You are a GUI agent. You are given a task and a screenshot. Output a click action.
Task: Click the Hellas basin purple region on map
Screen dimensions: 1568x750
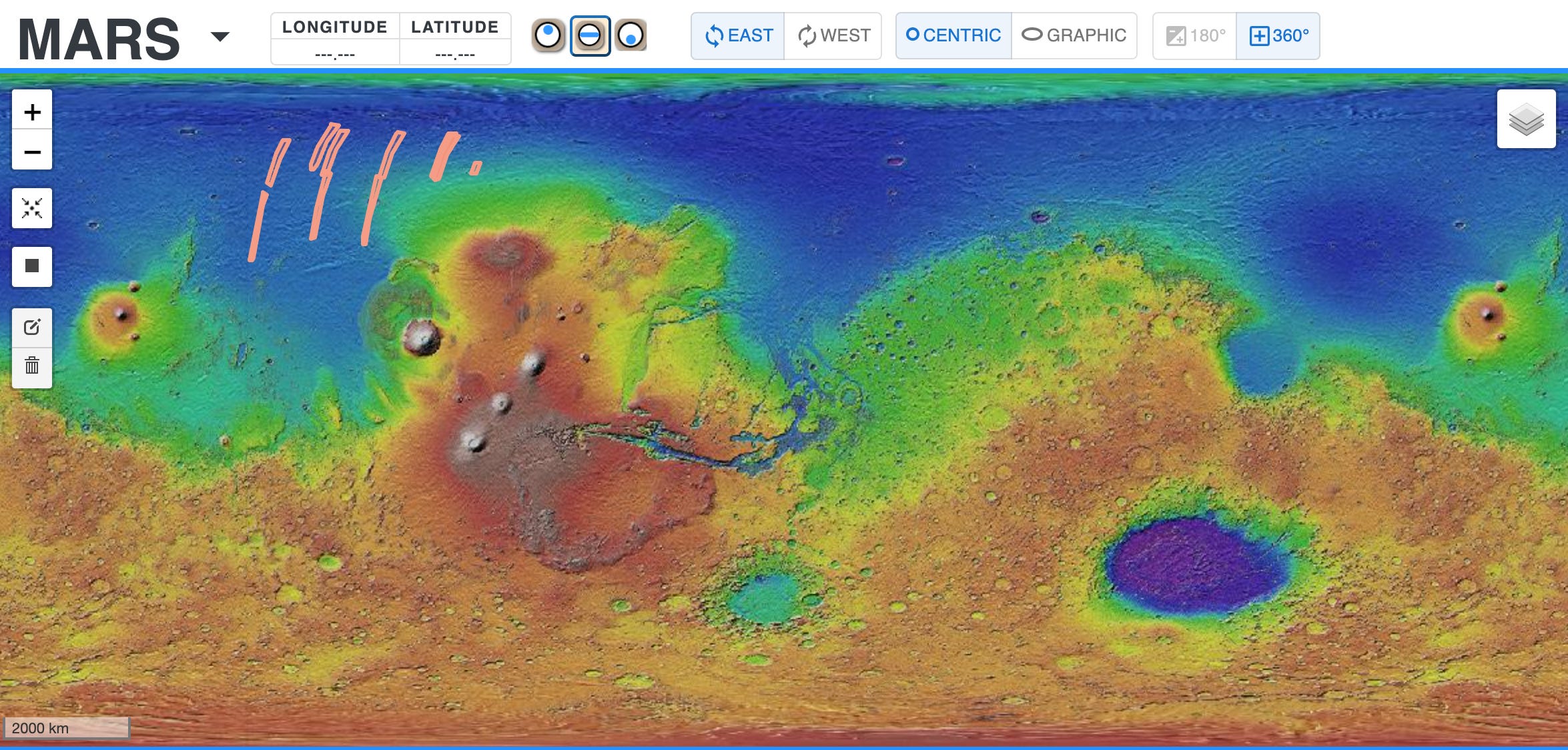1198,566
